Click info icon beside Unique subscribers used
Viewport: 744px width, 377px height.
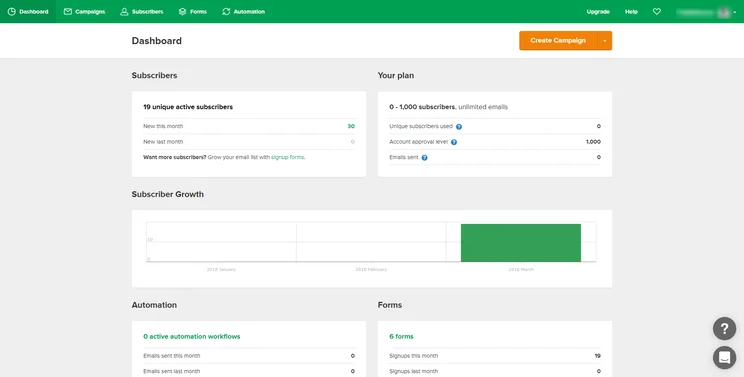click(459, 127)
